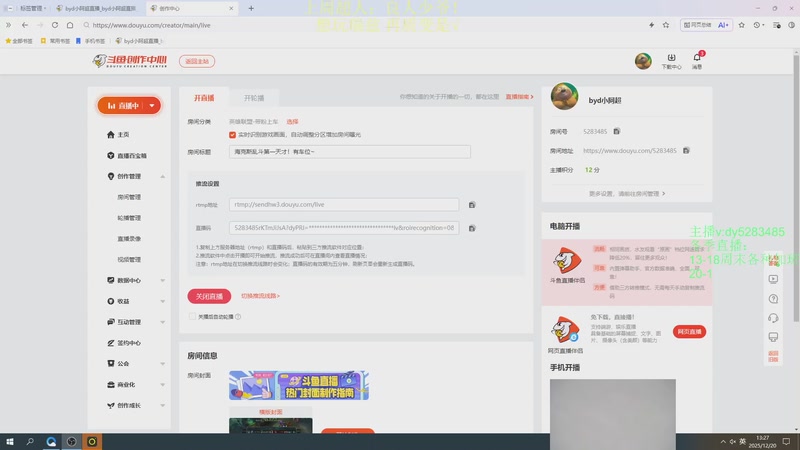The image size is (800, 450).
Task: Copy the room URL address icon
Action: [x=686, y=151]
